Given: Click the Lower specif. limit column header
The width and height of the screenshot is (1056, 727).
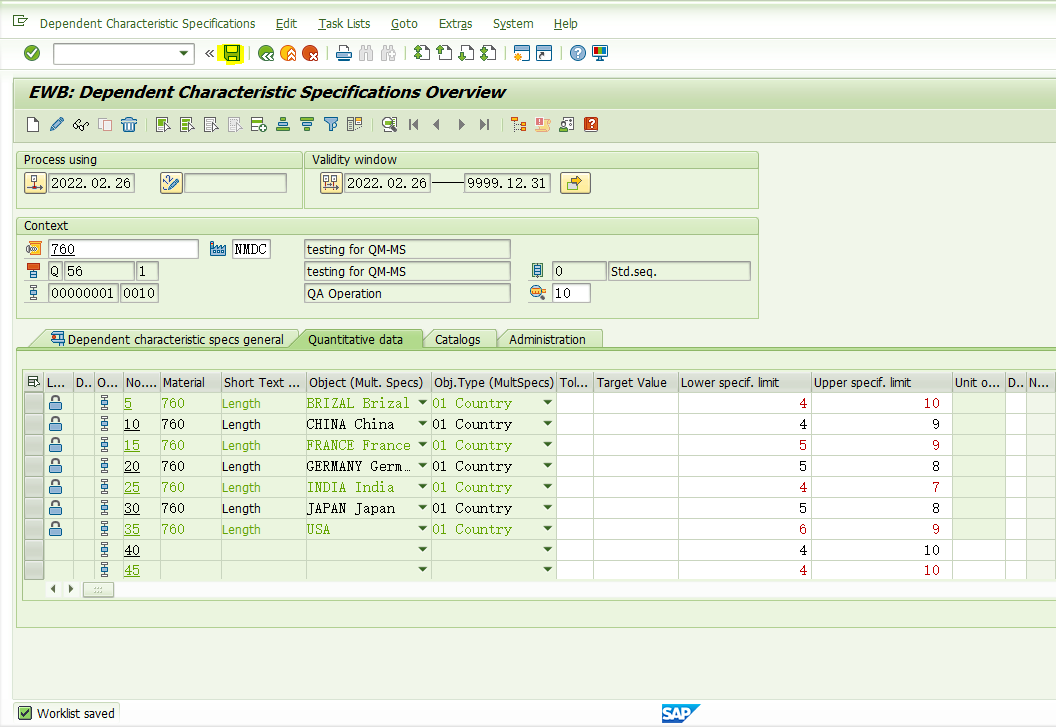Looking at the screenshot, I should [x=744, y=383].
